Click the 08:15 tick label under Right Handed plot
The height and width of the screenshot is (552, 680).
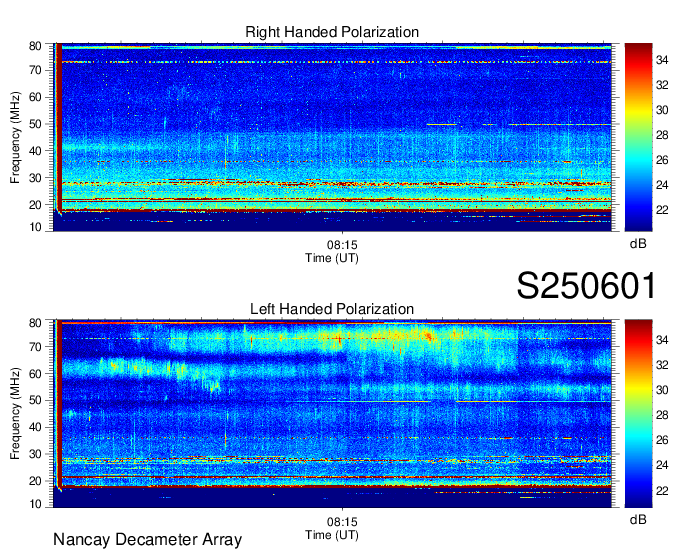pos(342,245)
